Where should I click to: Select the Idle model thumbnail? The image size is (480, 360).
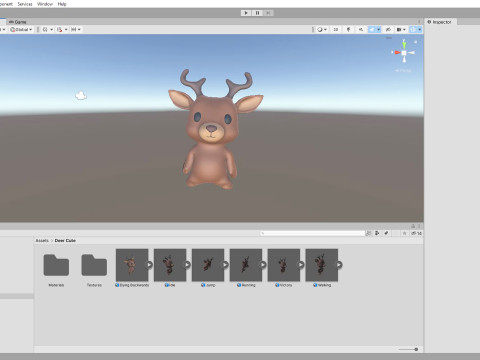(x=170, y=265)
